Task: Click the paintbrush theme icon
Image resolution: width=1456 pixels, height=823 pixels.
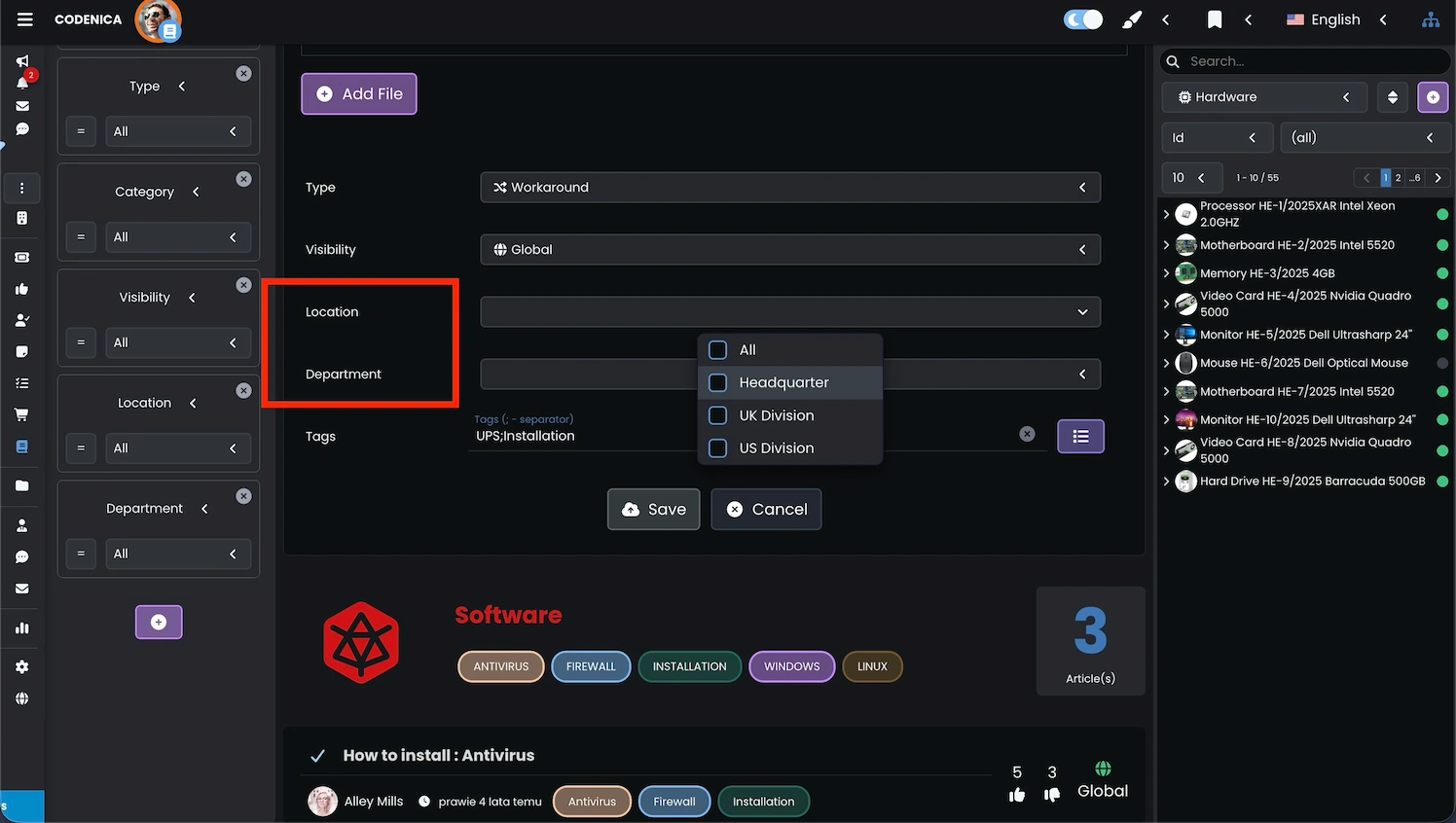Action: [x=1132, y=19]
